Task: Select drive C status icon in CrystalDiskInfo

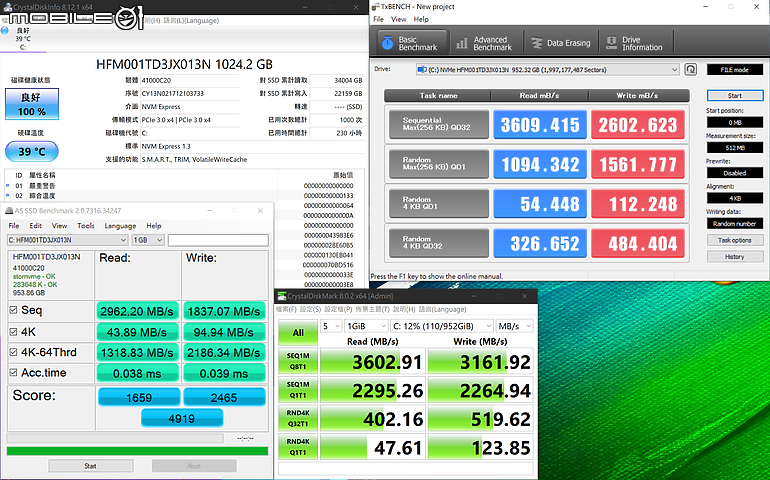Action: point(5,30)
